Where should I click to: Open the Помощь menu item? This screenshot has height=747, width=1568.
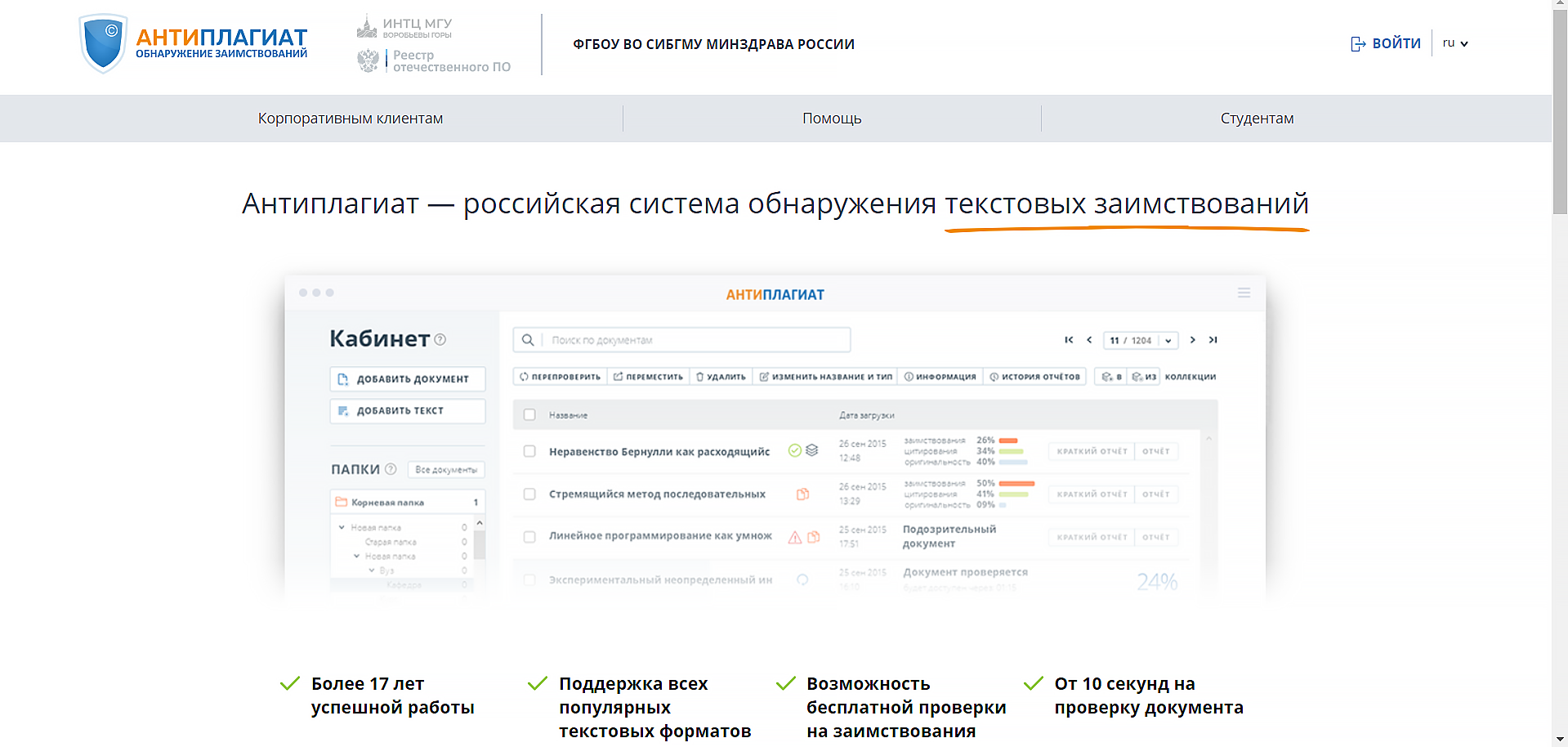[x=832, y=119]
